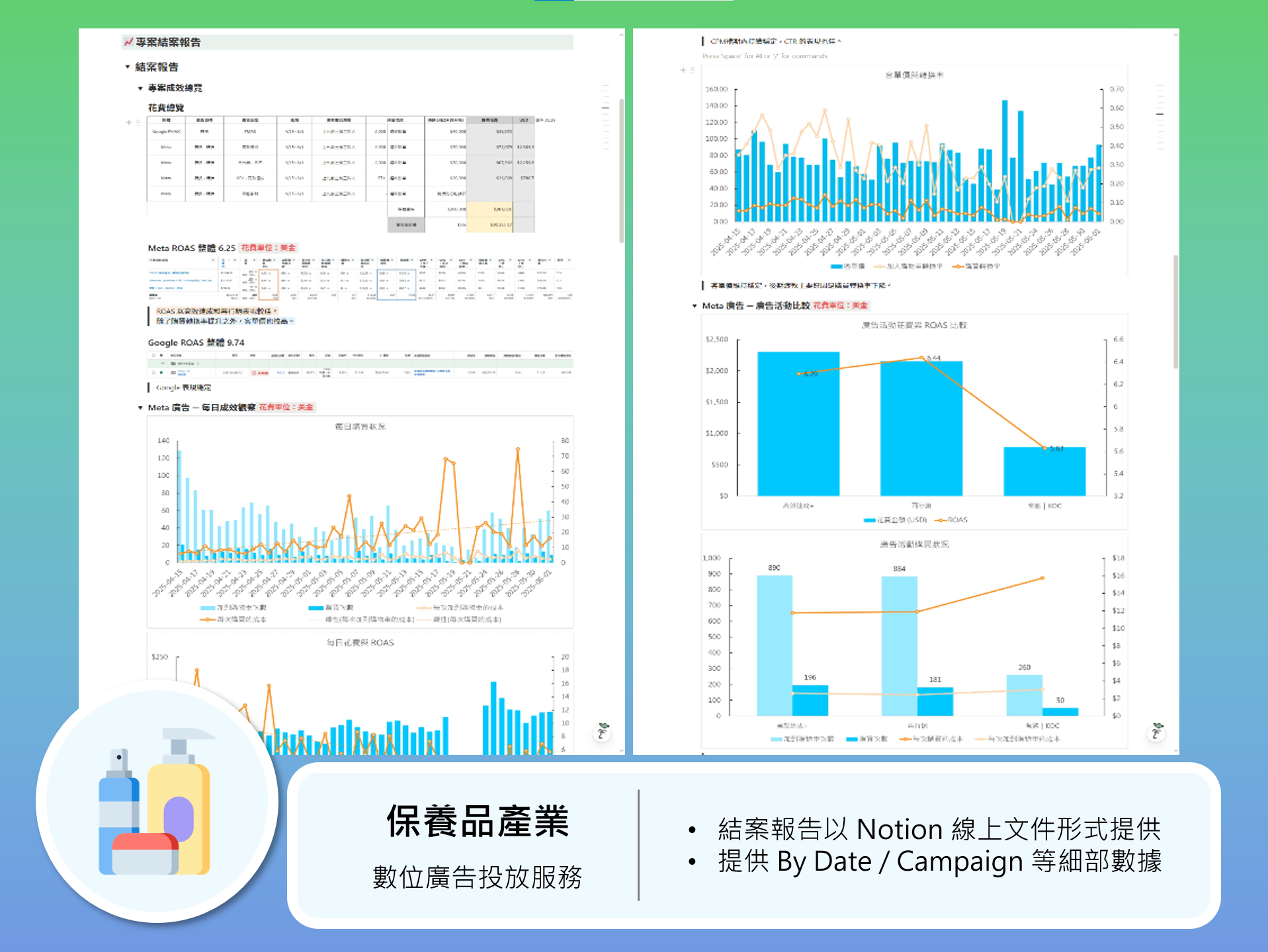Tick the checkbox in Google ROAS campaign row
Image resolution: width=1268 pixels, height=952 pixels.
[x=153, y=373]
